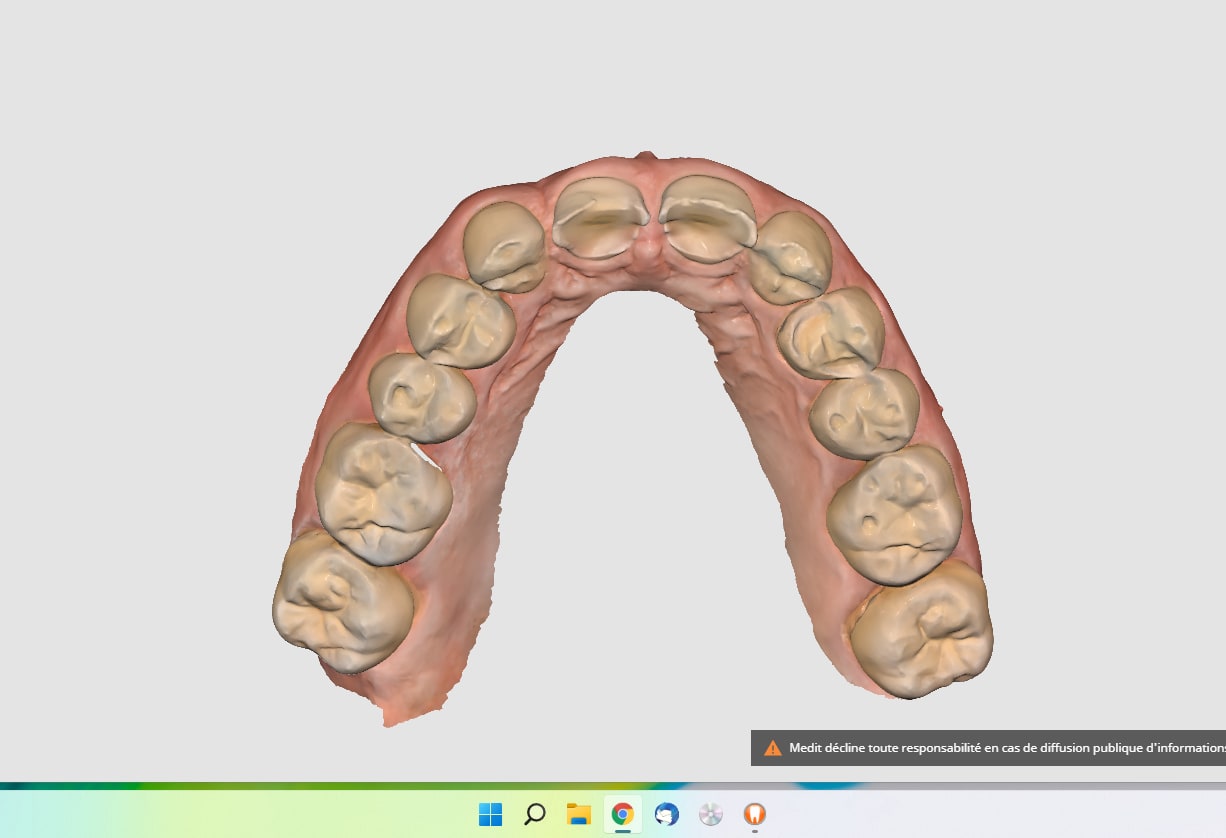Open the Windows Start menu
This screenshot has height=838, width=1226.
490,814
